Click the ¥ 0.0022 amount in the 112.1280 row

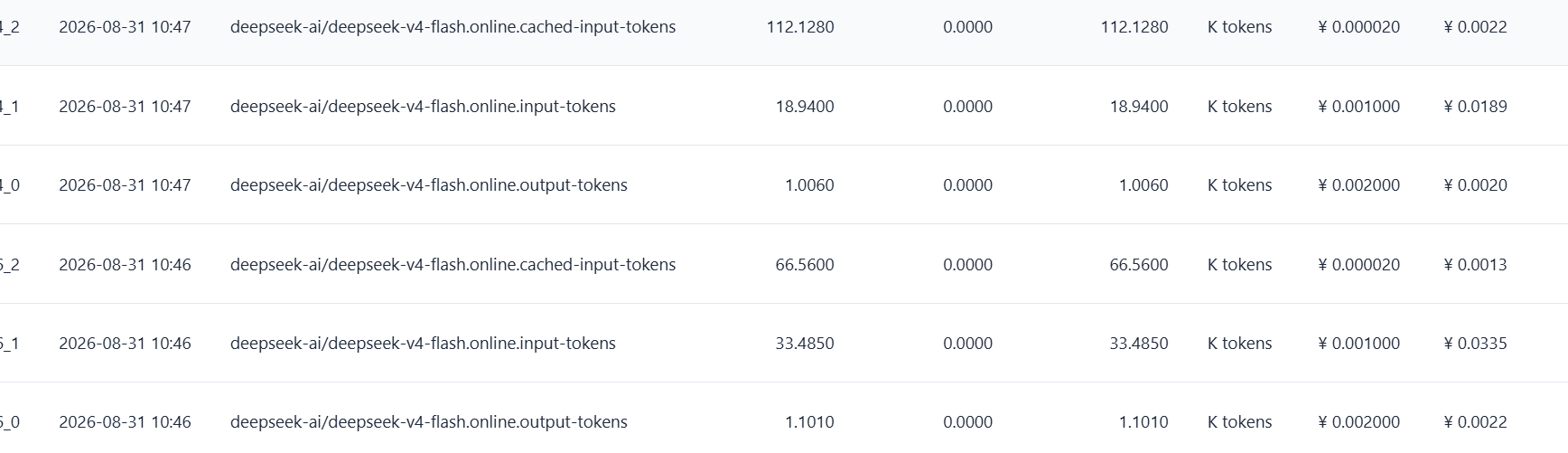click(x=1476, y=27)
